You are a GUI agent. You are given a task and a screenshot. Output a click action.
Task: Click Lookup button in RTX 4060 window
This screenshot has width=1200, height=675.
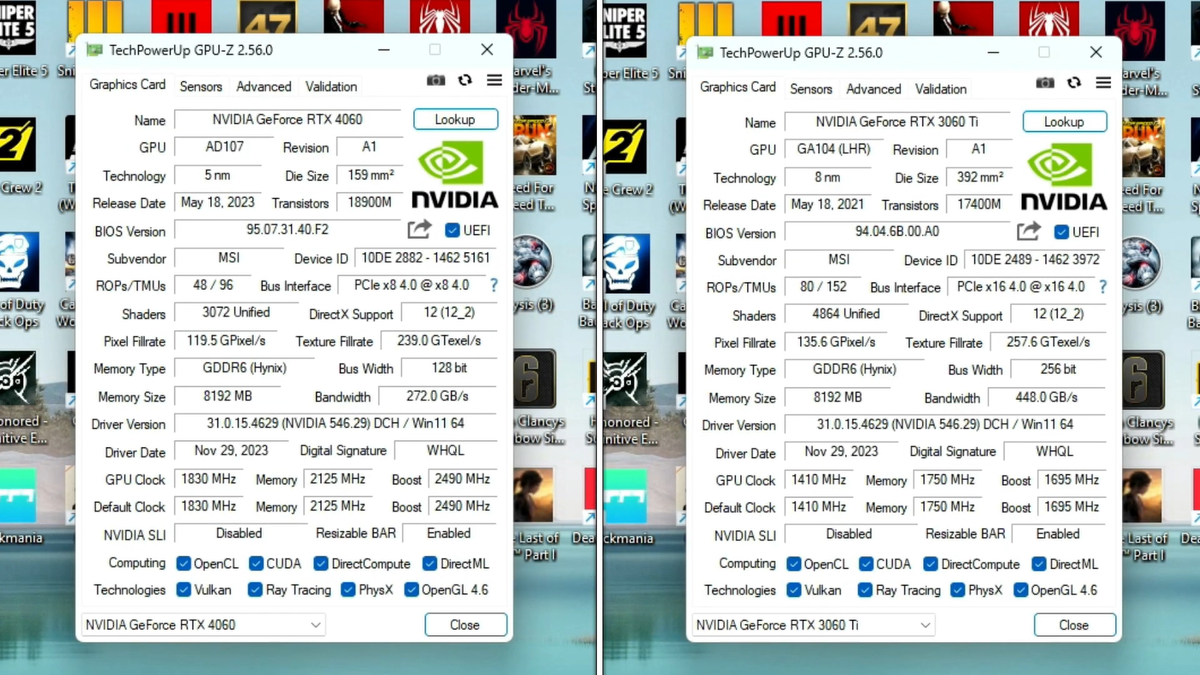tap(455, 119)
